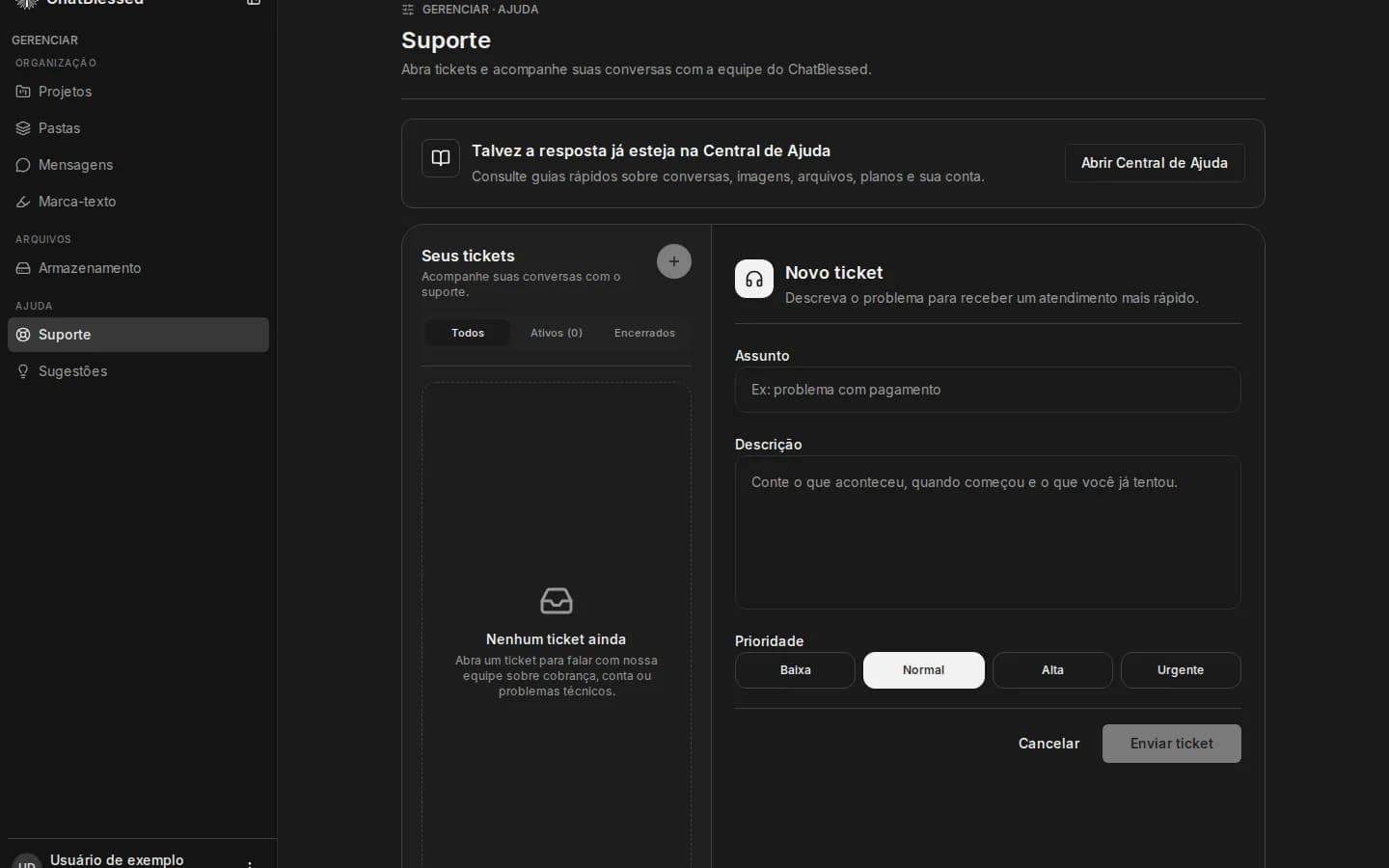Focus the Descrição text area
1389x868 pixels.
[x=988, y=532]
